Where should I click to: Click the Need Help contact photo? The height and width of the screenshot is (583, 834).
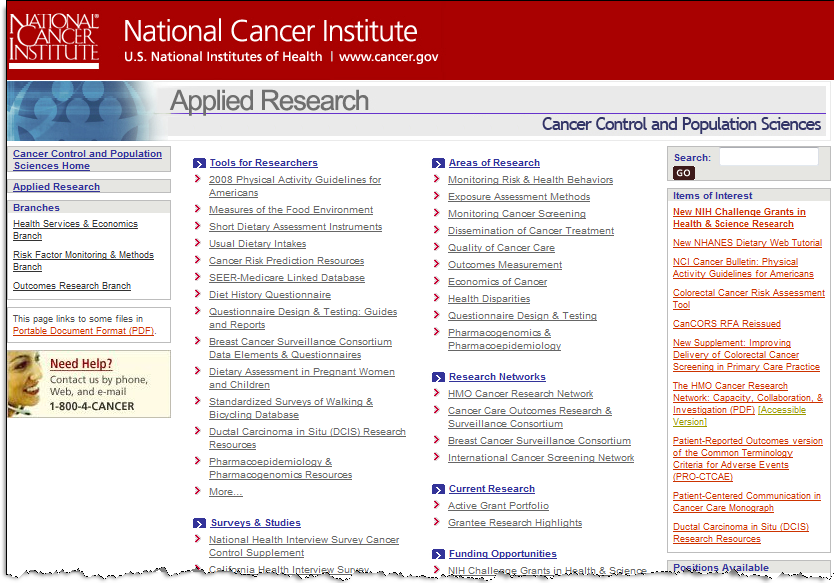click(25, 383)
